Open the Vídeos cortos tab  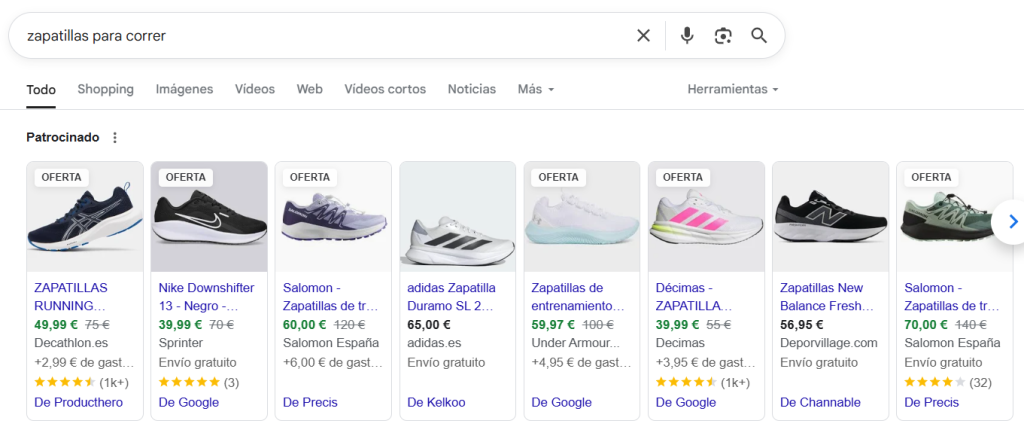(x=385, y=89)
